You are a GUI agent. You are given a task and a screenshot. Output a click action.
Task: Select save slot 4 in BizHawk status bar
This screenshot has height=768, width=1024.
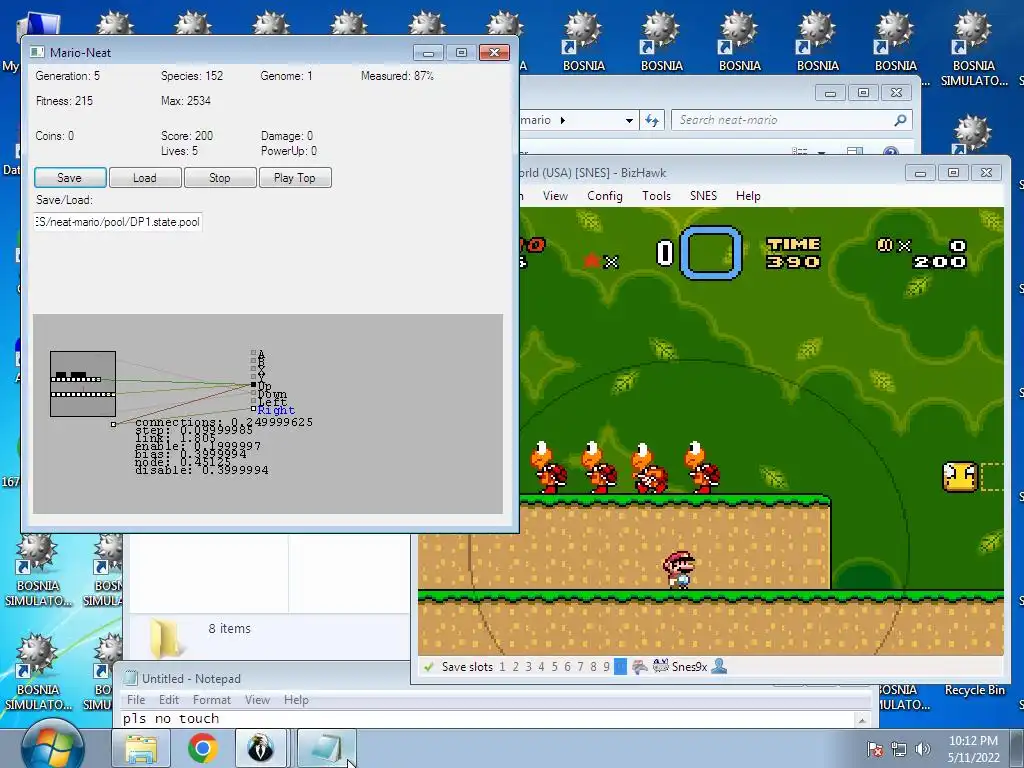pos(541,667)
